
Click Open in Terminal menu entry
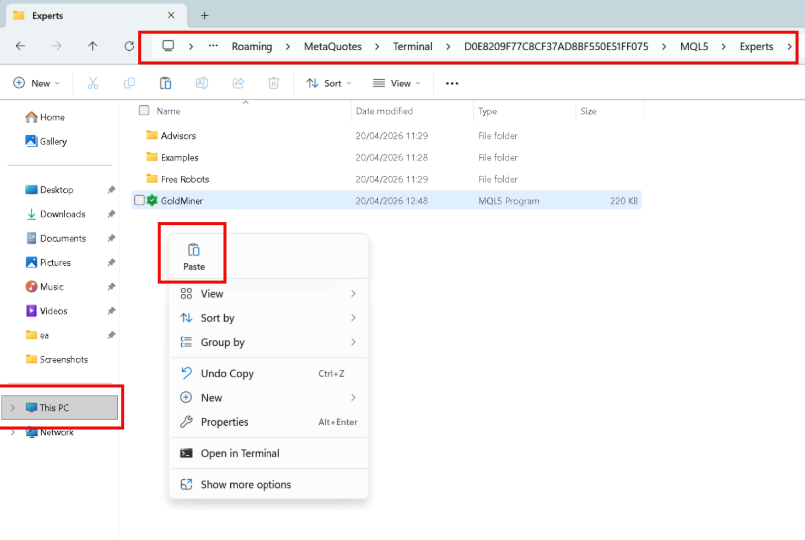(240, 453)
